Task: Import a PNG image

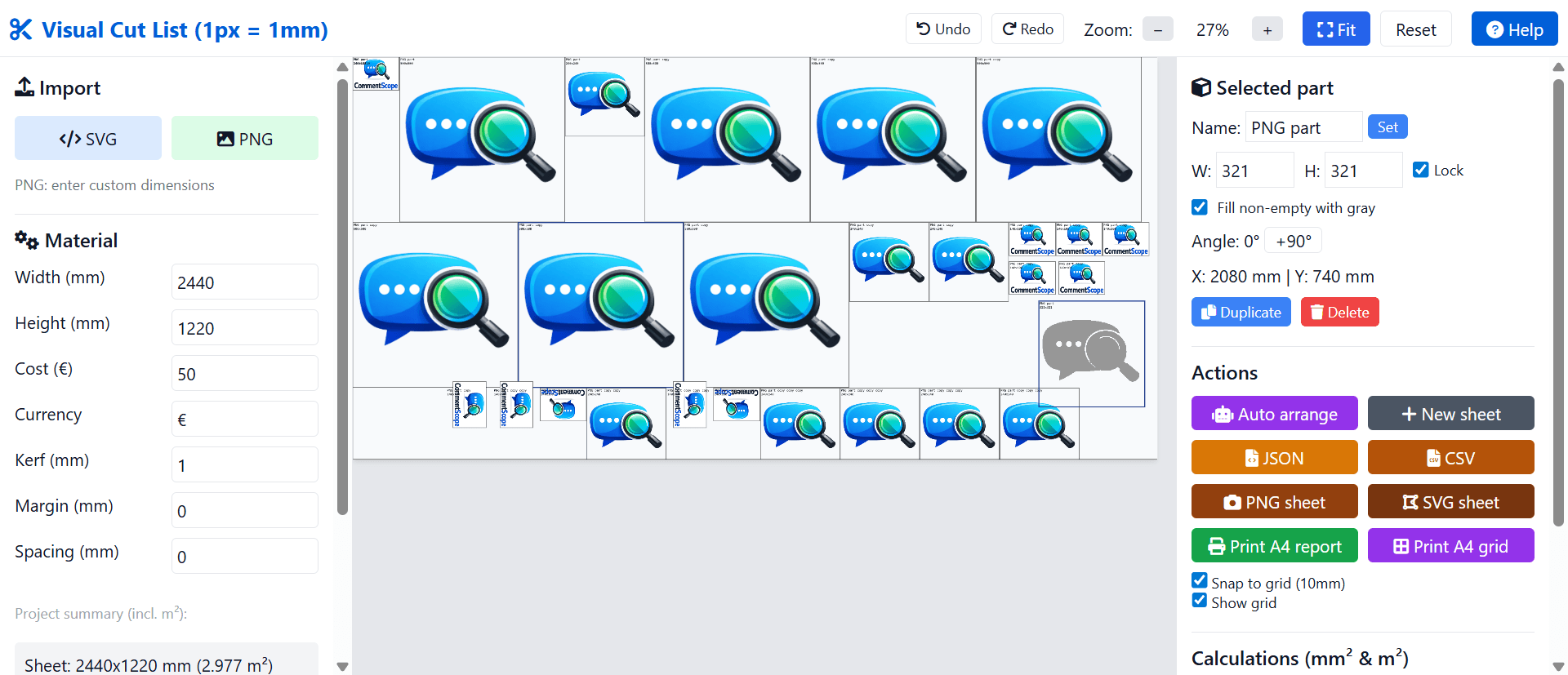Action: click(245, 138)
